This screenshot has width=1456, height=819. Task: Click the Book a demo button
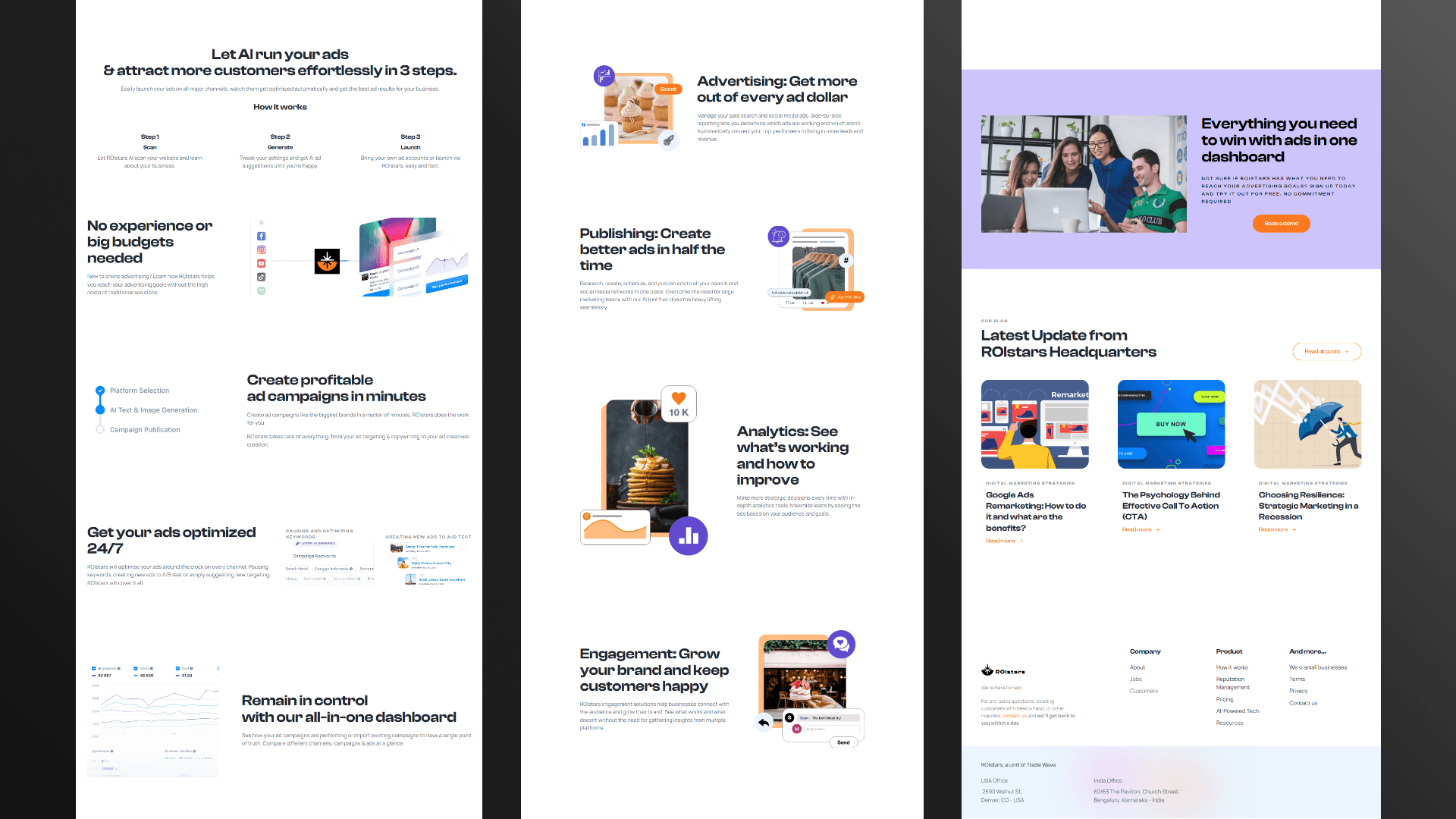point(1281,224)
